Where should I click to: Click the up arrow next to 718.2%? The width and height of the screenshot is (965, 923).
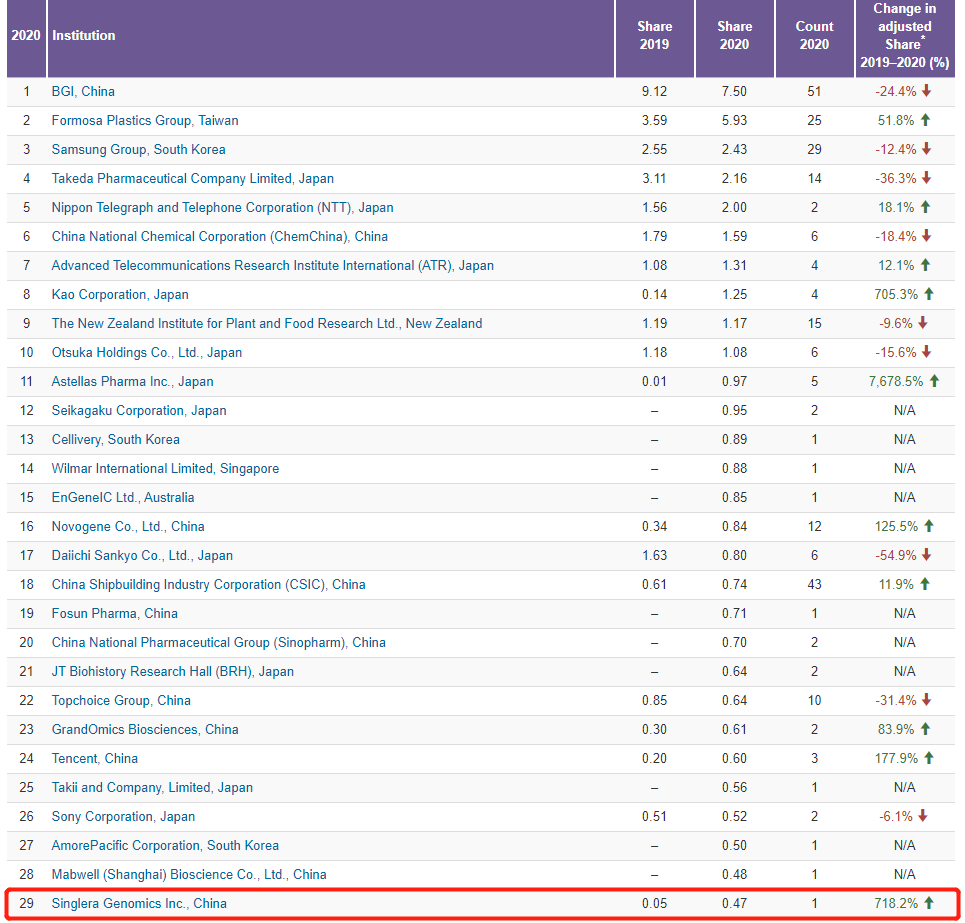tap(929, 903)
